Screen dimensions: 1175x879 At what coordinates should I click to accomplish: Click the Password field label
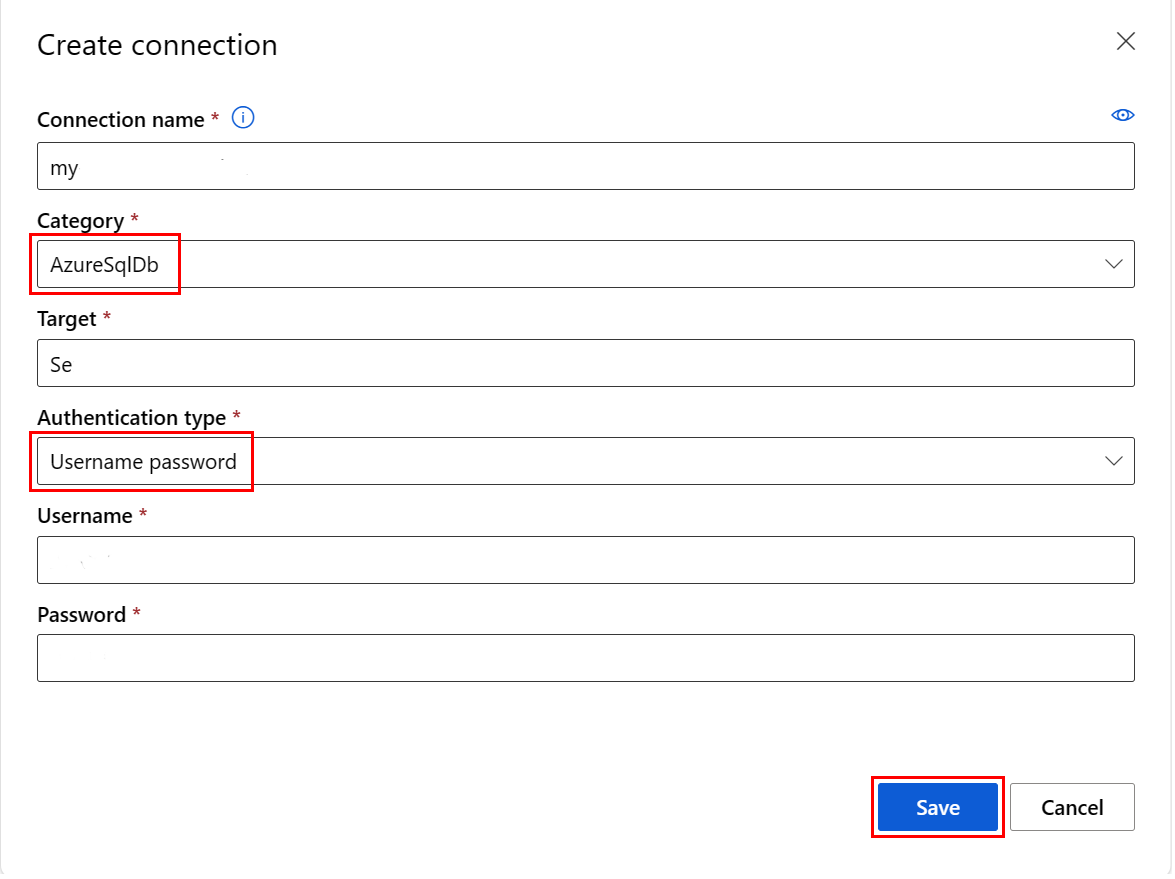[81, 615]
